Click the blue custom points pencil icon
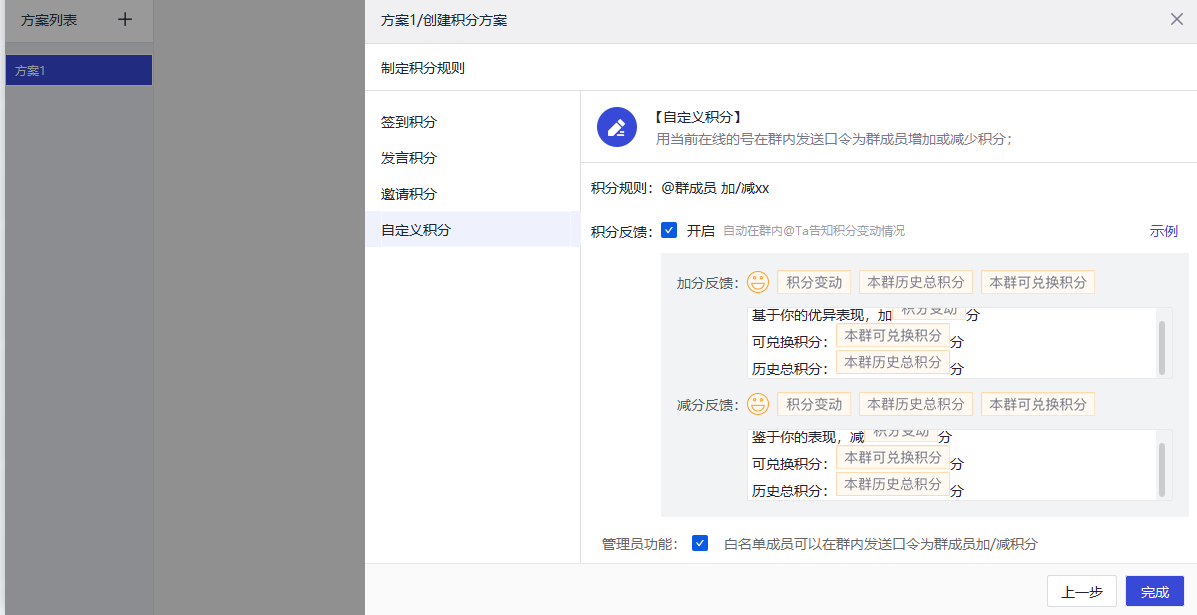Screen dimensions: 1197x615 point(617,127)
